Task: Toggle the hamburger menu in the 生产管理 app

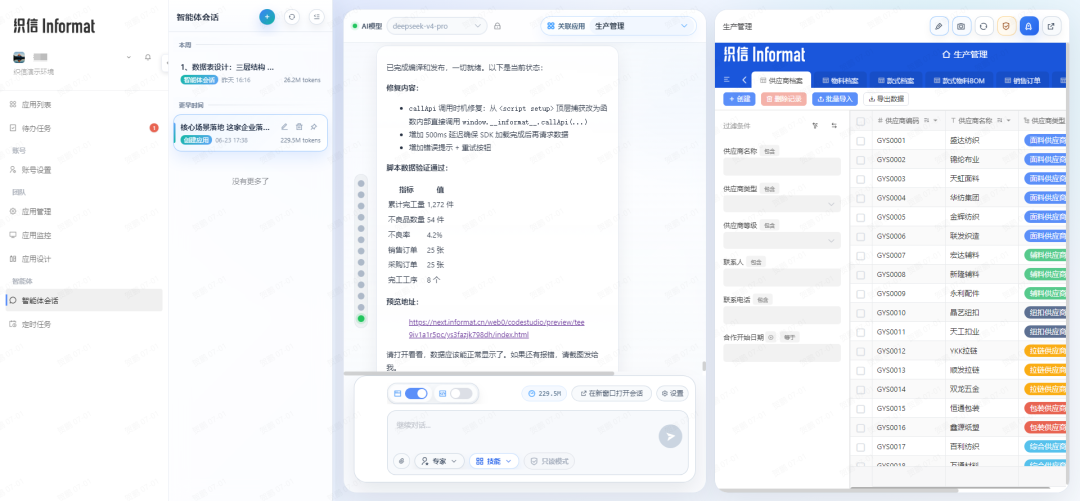Action: [727, 80]
